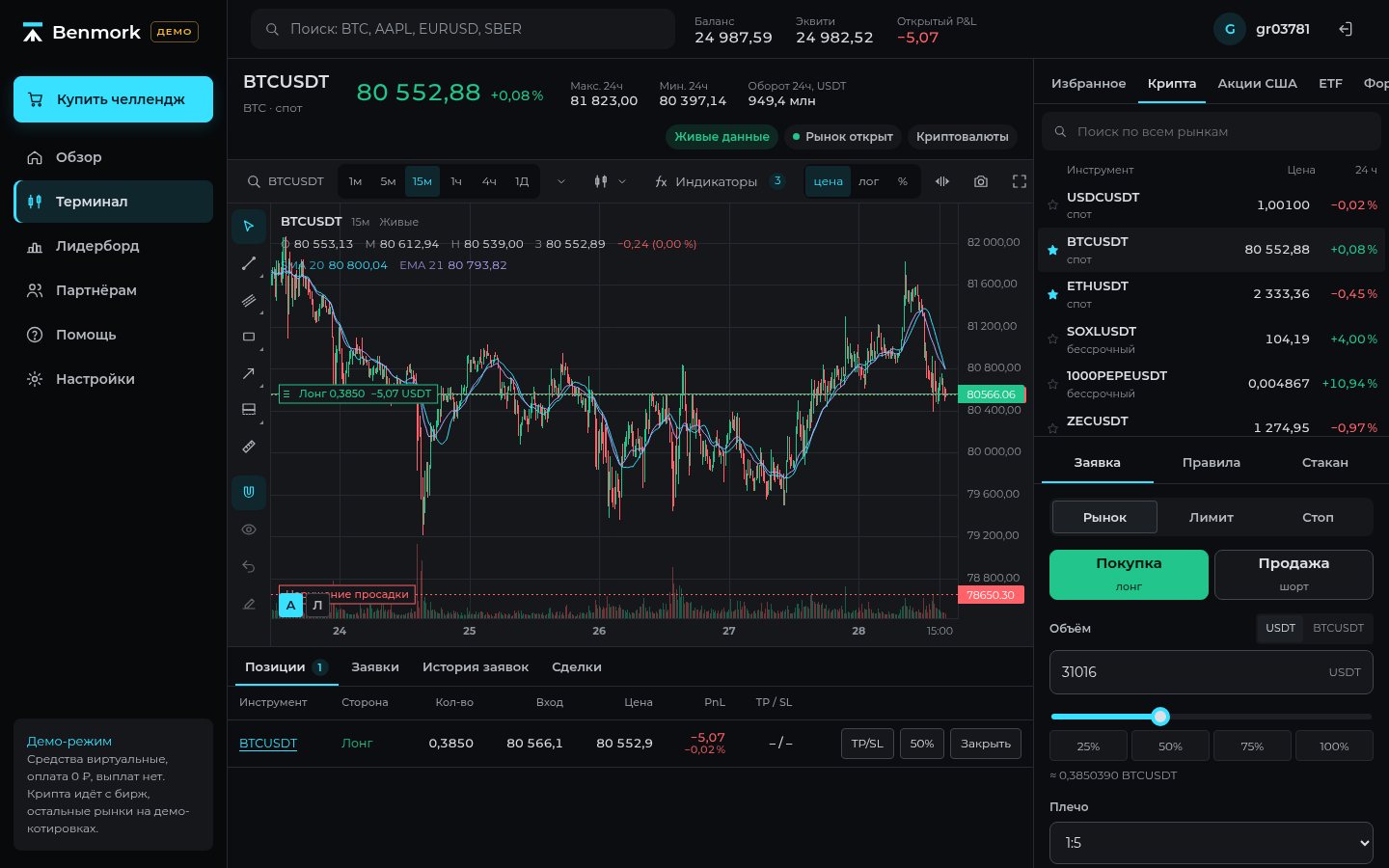This screenshot has height=868, width=1389.
Task: Switch to the Акции США market tab
Action: click(x=1257, y=83)
